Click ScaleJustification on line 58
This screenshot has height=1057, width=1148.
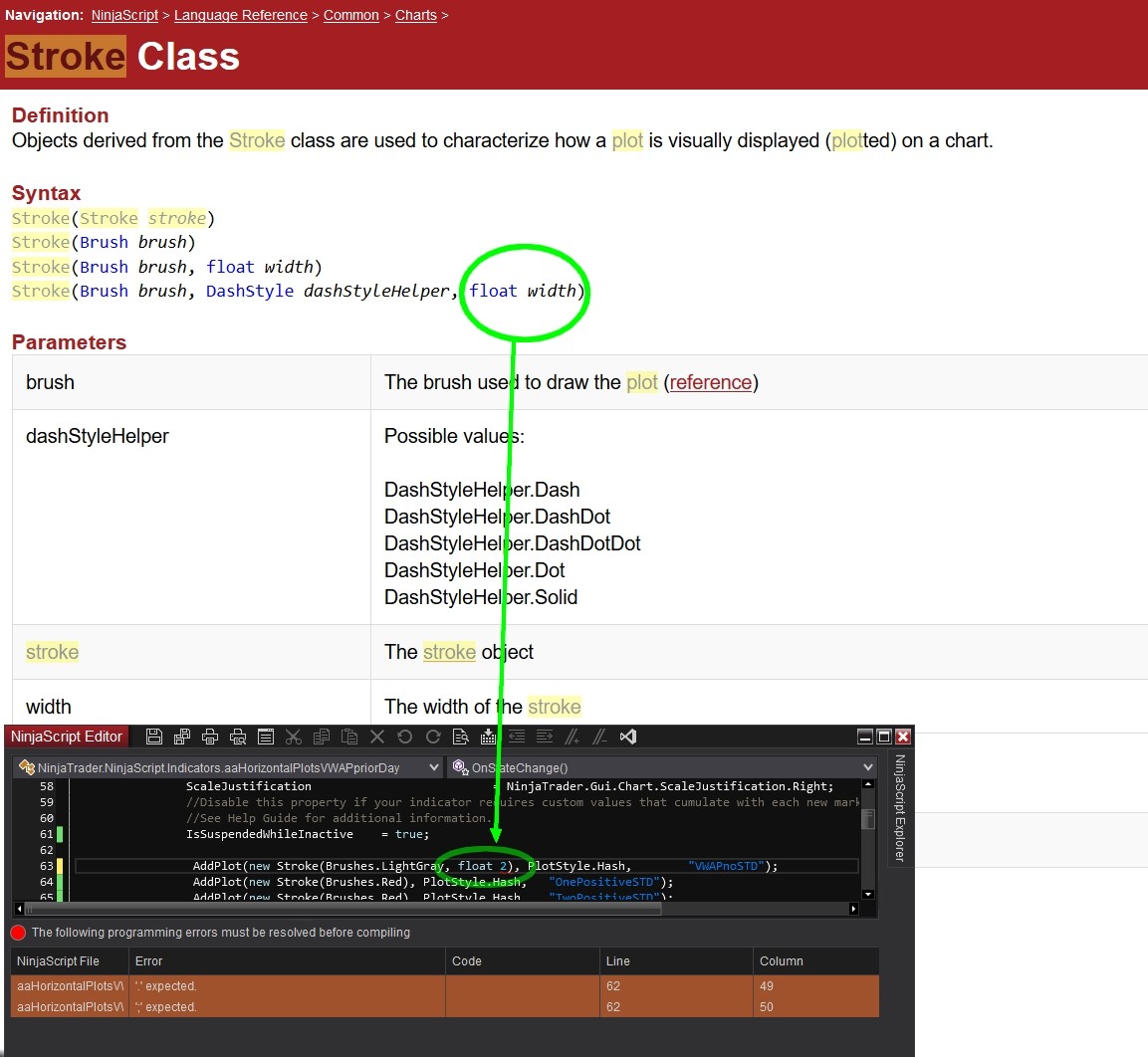pyautogui.click(x=249, y=786)
